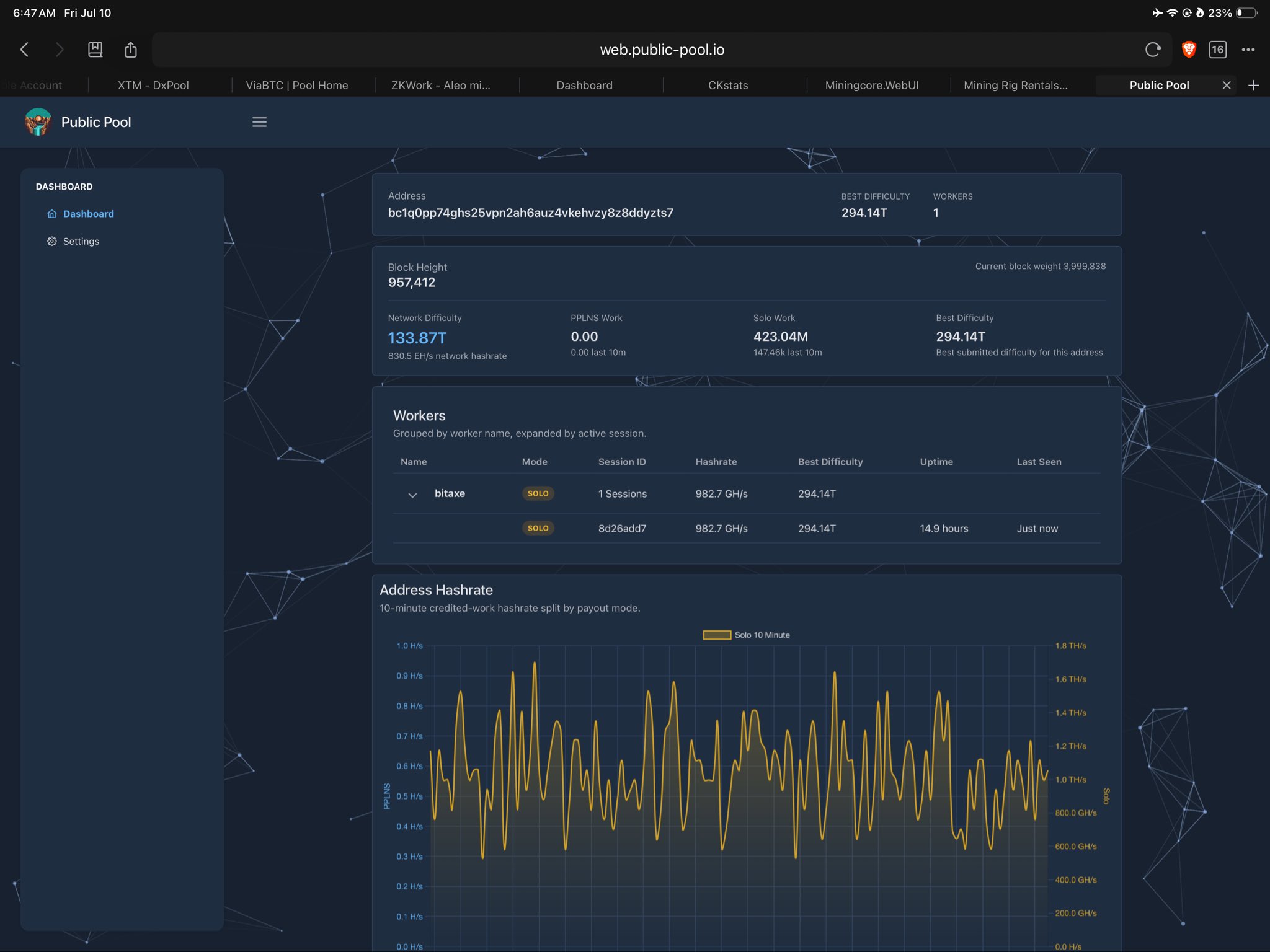Image resolution: width=1270 pixels, height=952 pixels.
Task: Click the Settings gear icon in sidebar
Action: coord(52,241)
